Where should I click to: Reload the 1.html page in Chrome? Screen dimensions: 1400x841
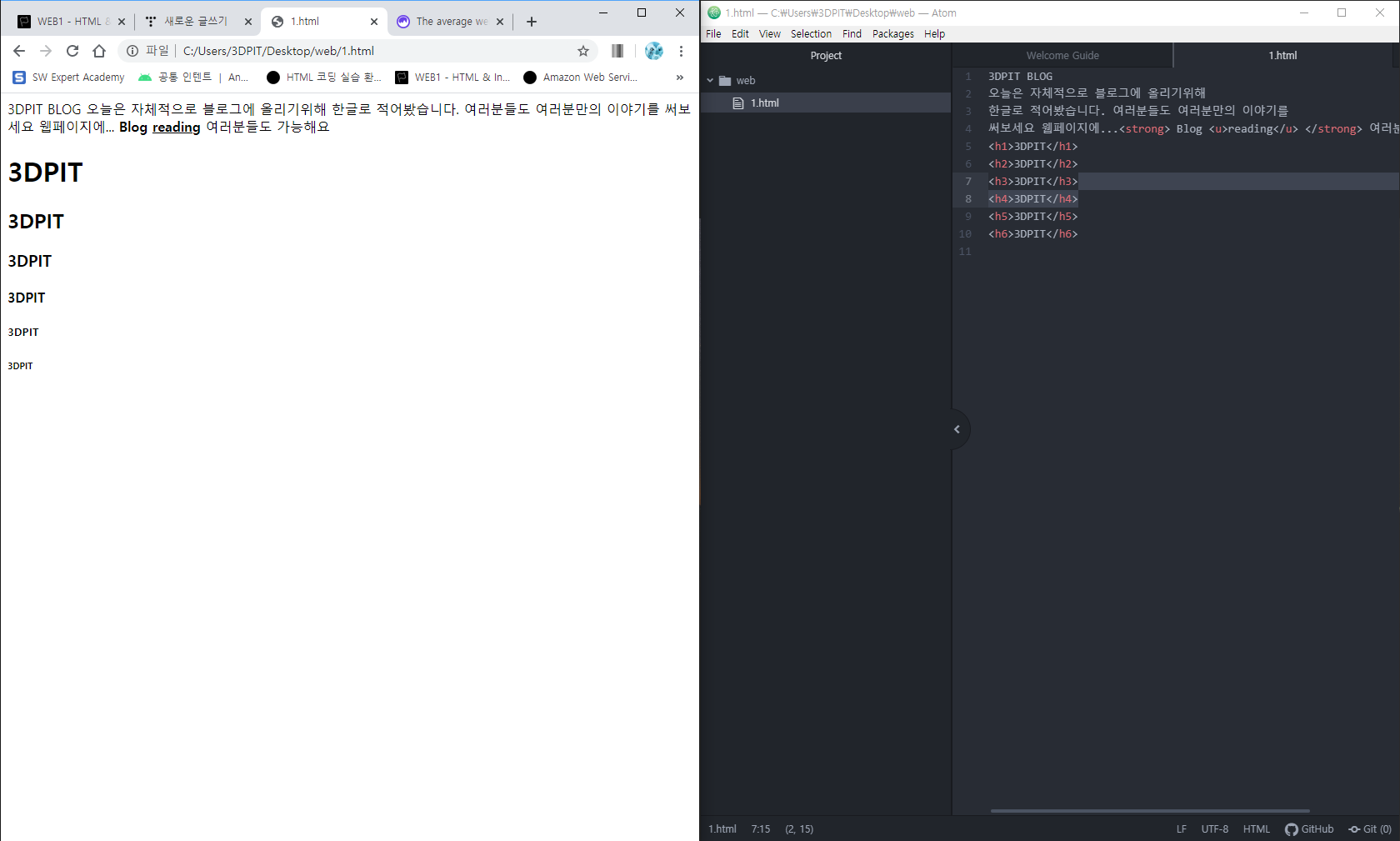click(72, 51)
